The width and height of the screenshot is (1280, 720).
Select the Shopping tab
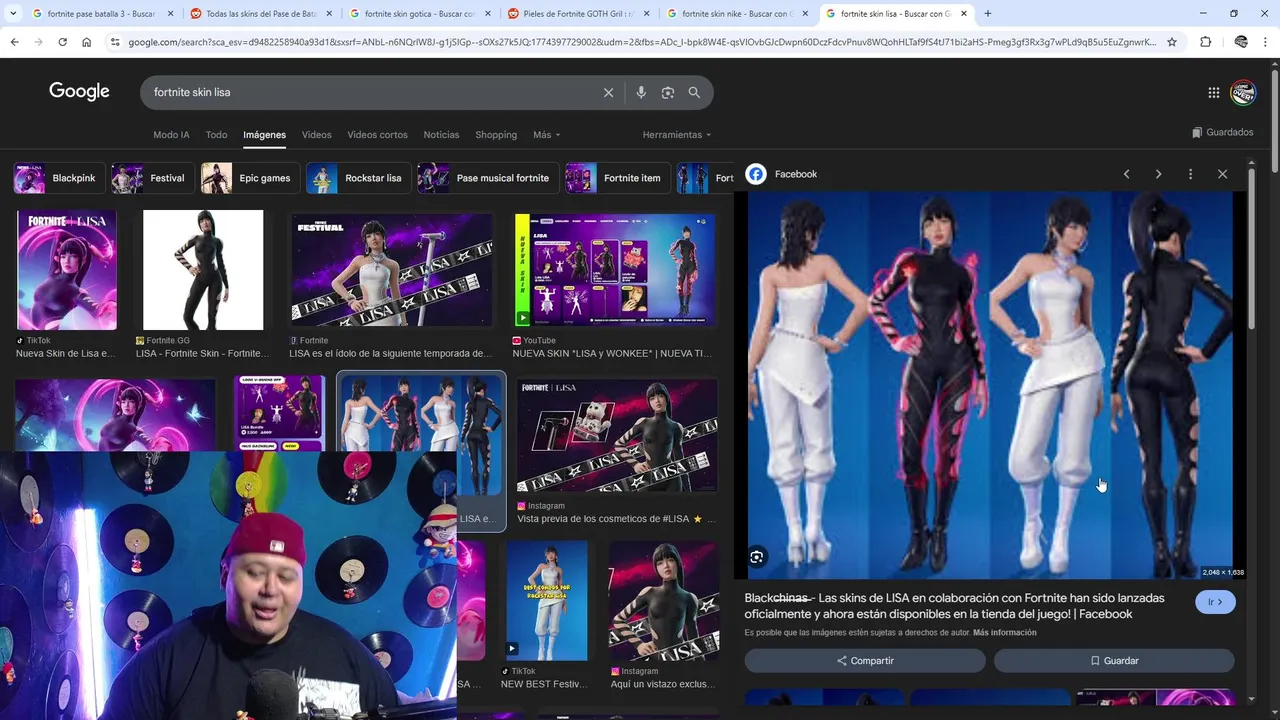point(496,135)
